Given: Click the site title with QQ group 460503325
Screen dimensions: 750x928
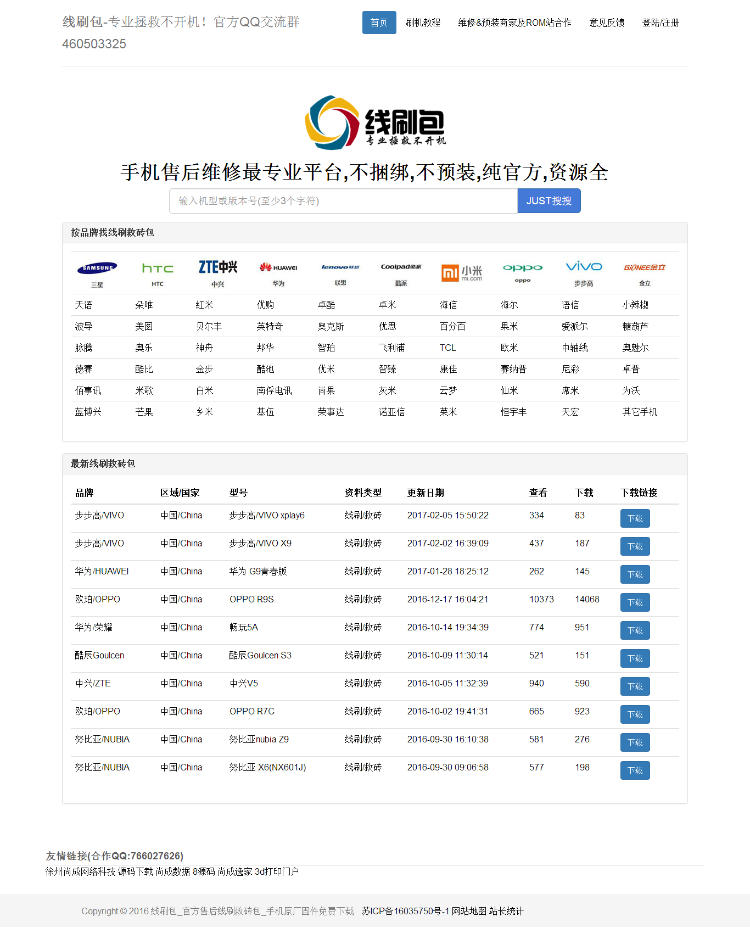Looking at the screenshot, I should pos(181,33).
